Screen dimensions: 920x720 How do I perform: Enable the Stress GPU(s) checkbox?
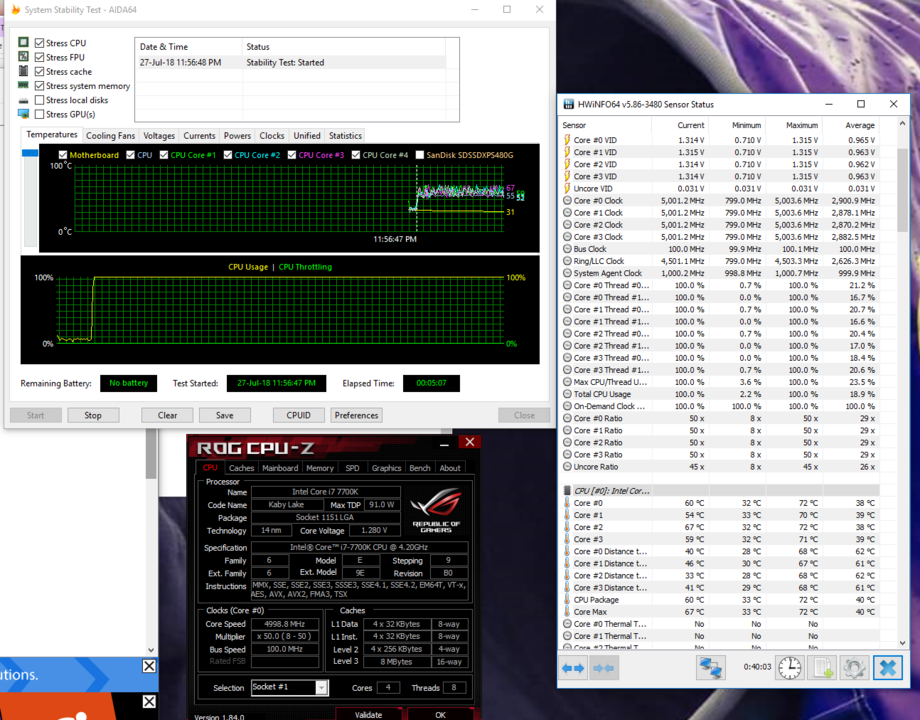tap(40, 114)
